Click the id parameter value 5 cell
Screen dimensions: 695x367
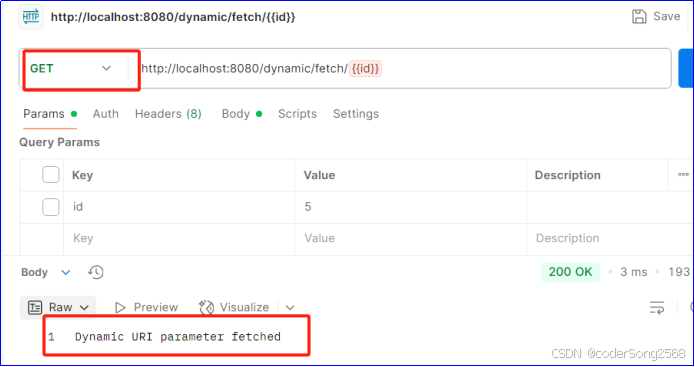pyautogui.click(x=410, y=207)
